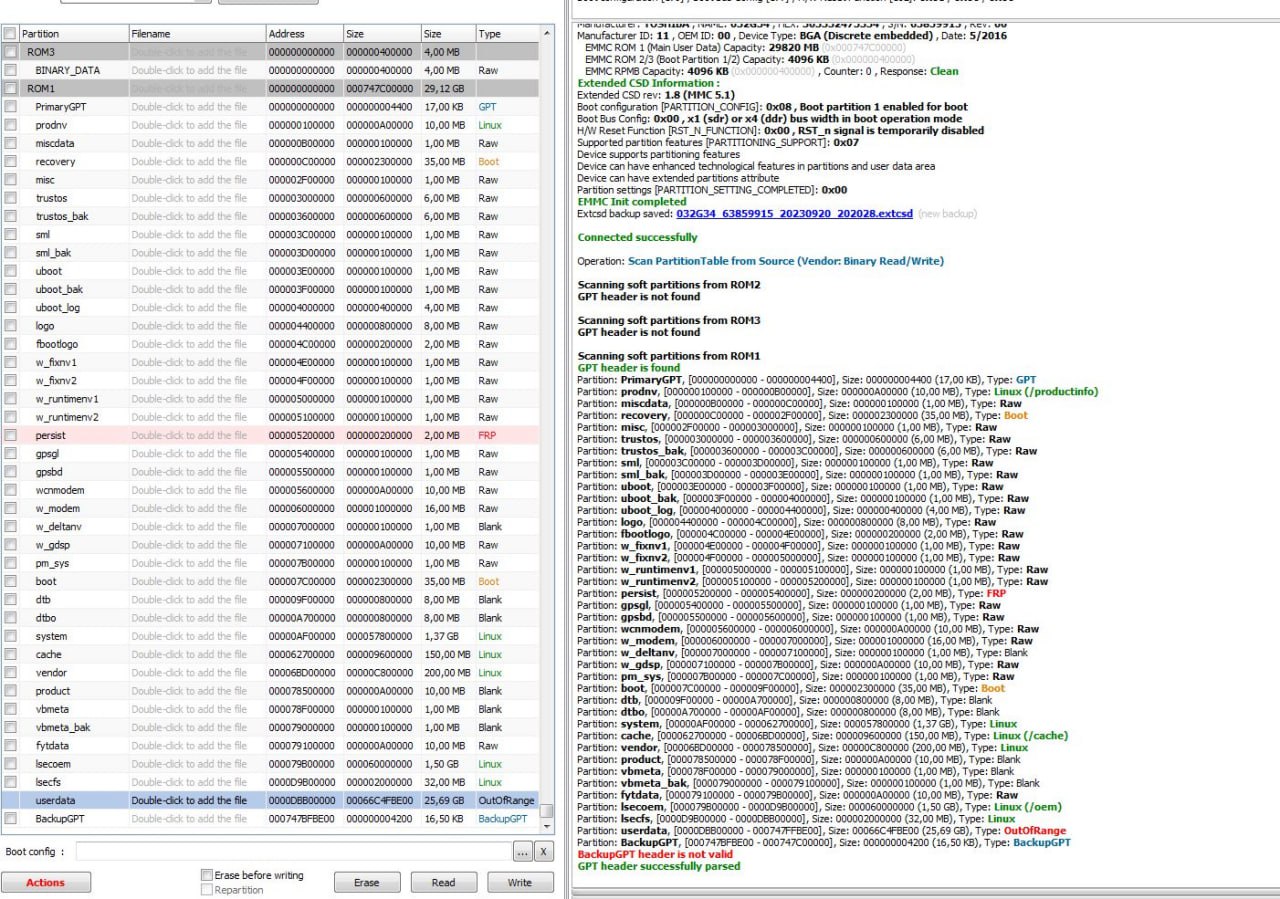The height and width of the screenshot is (899, 1280).
Task: Click the 16,50 KB size cell
Action: coord(446,819)
